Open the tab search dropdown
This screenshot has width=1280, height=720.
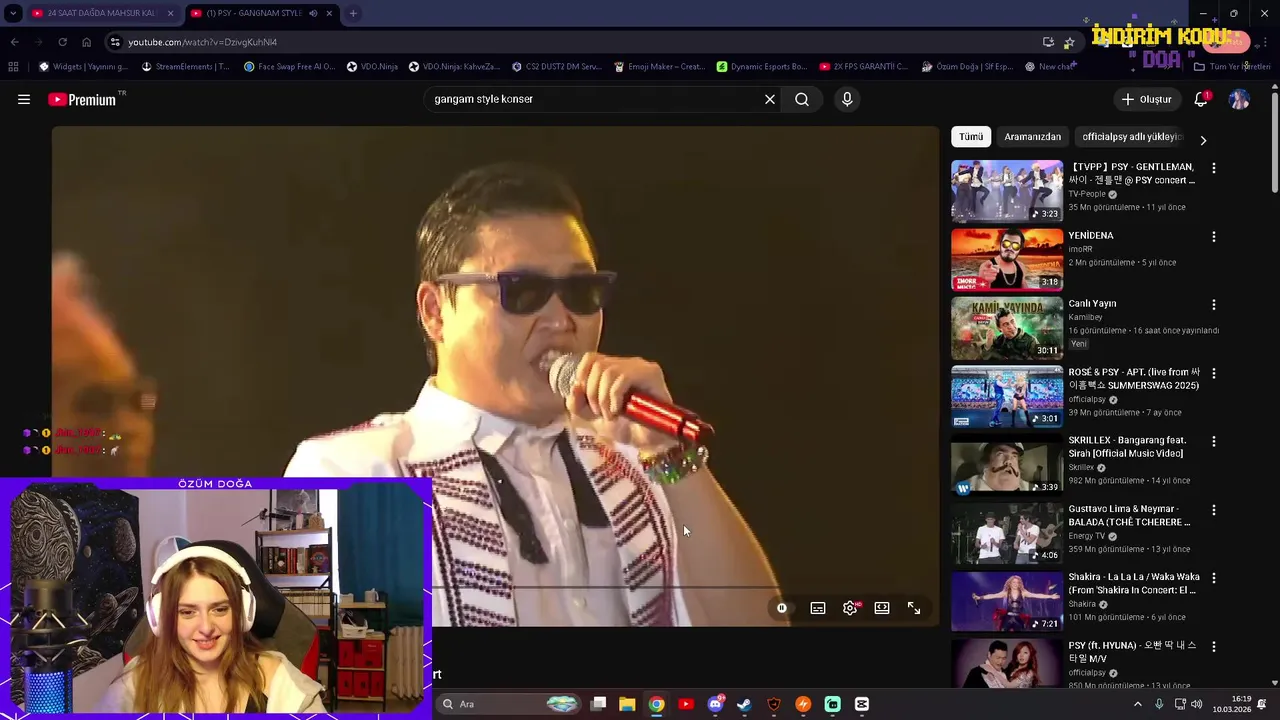tap(12, 13)
